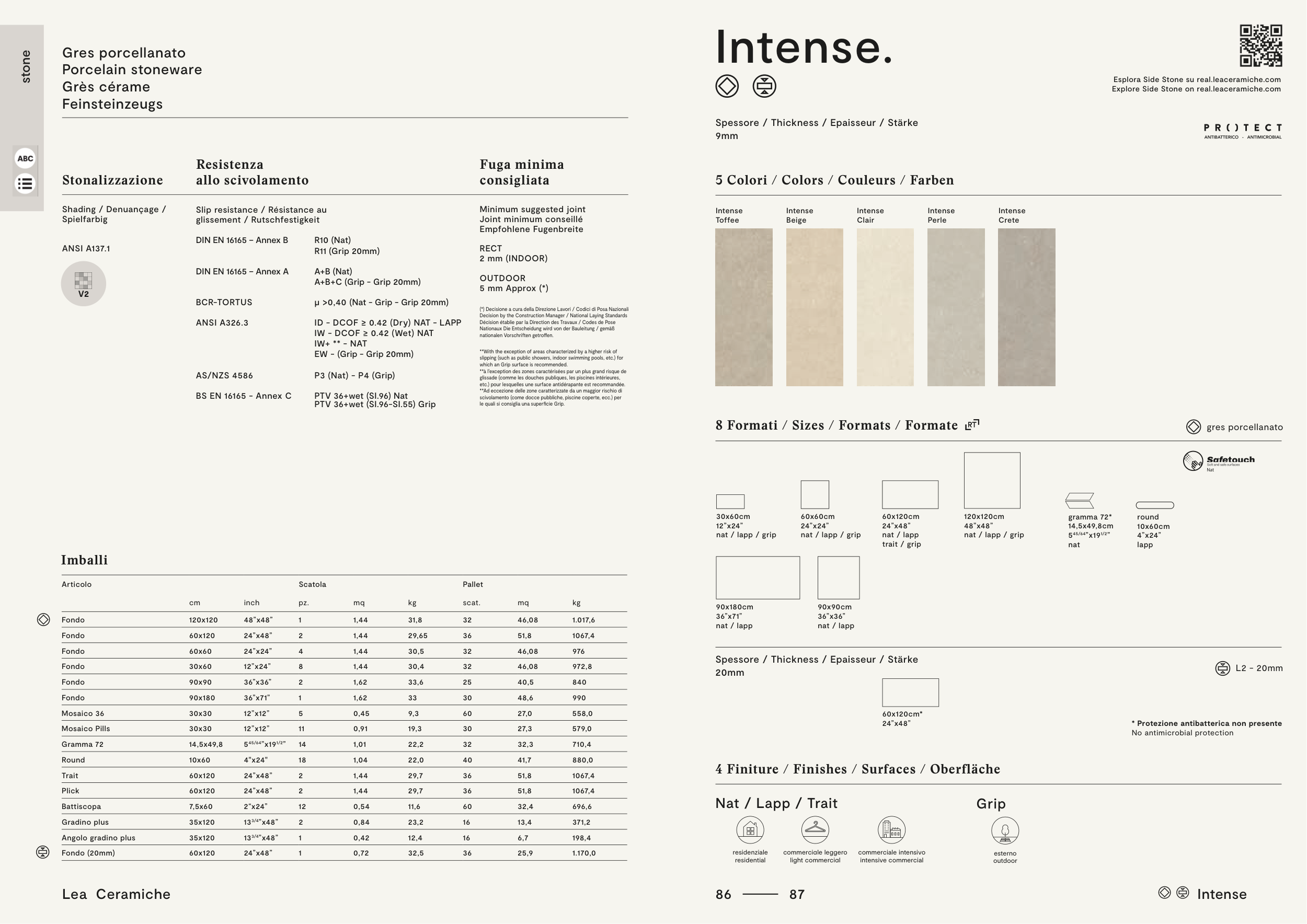Click the V2 shading variation icon
1307x924 pixels.
pos(83,283)
